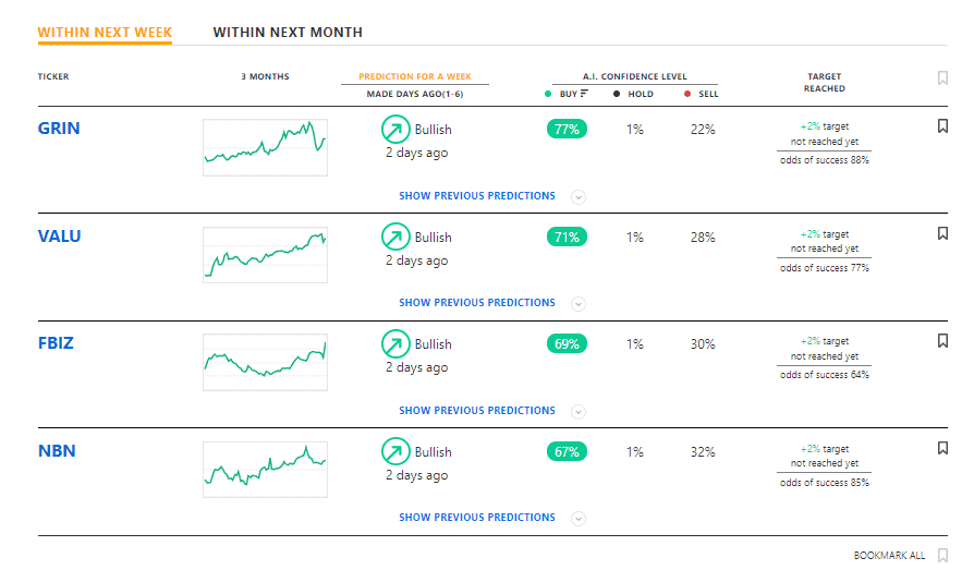The image size is (974, 583).
Task: Switch to Within Next Month tab
Action: (x=288, y=32)
